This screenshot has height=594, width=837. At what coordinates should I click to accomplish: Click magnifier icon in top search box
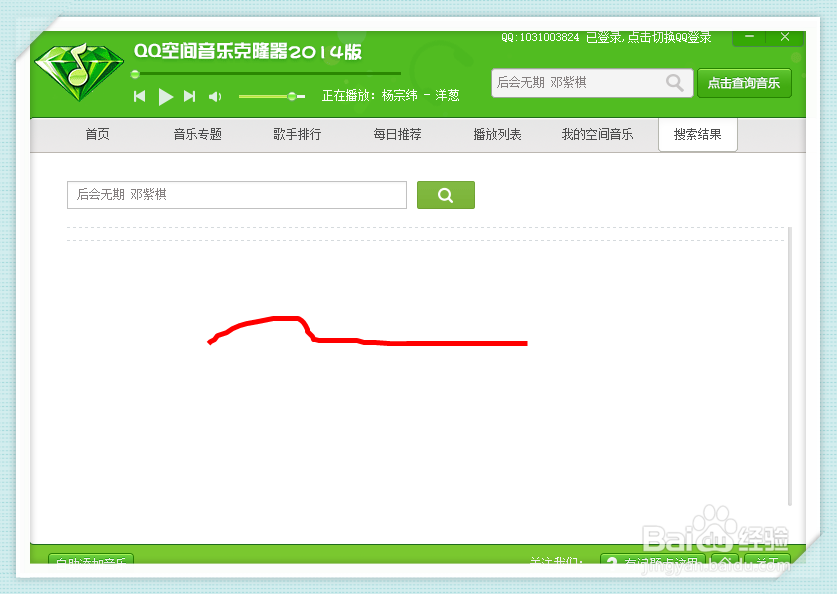pos(675,83)
